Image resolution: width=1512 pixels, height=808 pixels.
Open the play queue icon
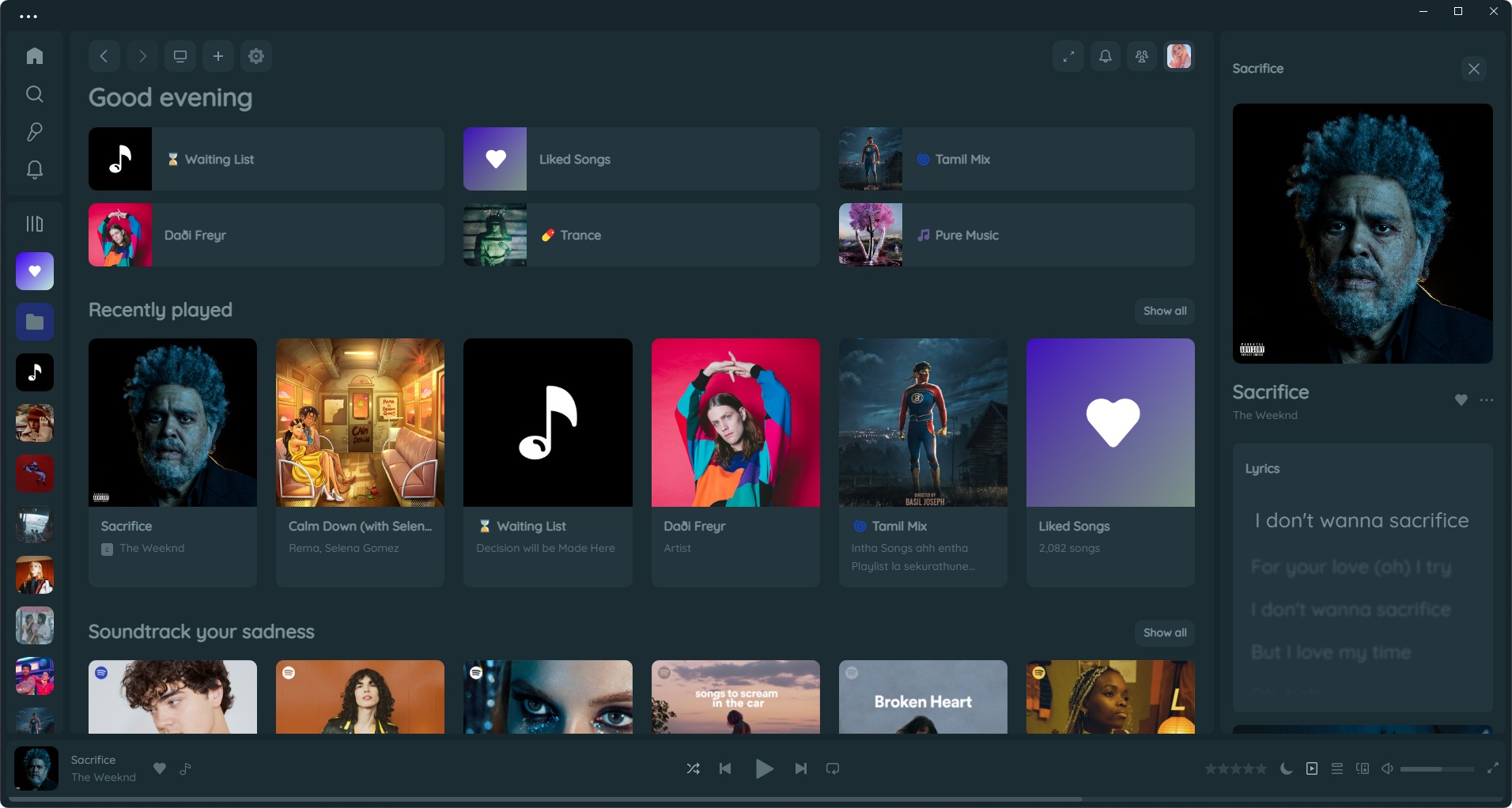(1337, 768)
